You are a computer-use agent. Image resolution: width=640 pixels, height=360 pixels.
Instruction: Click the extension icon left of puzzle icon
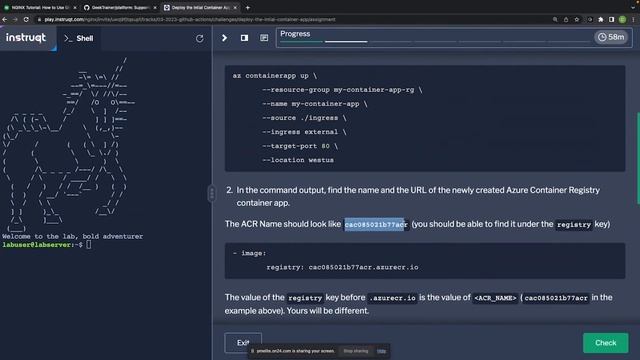[590, 19]
